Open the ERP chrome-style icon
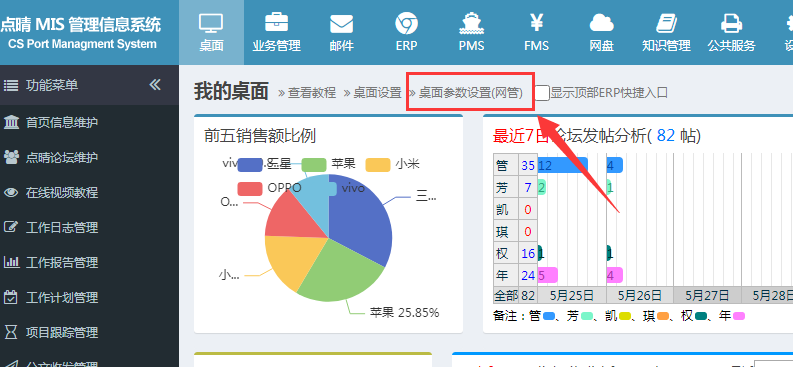Screen dimensions: 793x367 [x=406, y=24]
